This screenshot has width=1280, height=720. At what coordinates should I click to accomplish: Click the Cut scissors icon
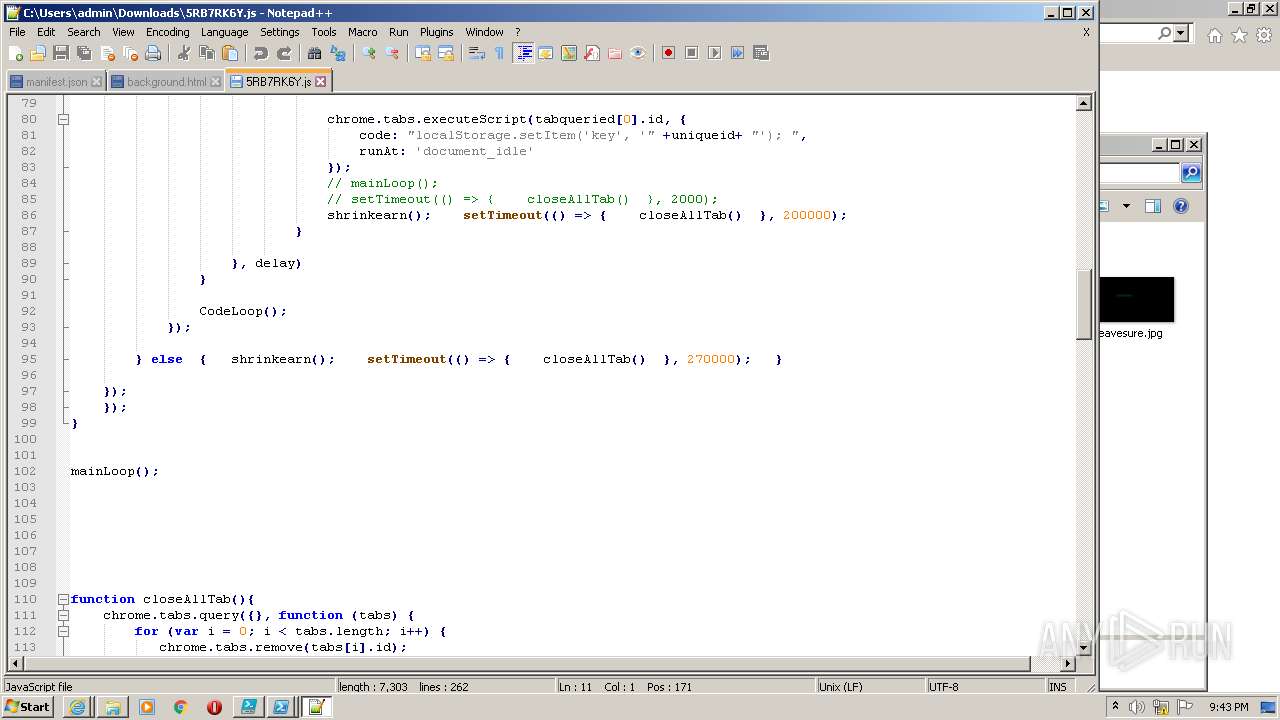point(184,53)
